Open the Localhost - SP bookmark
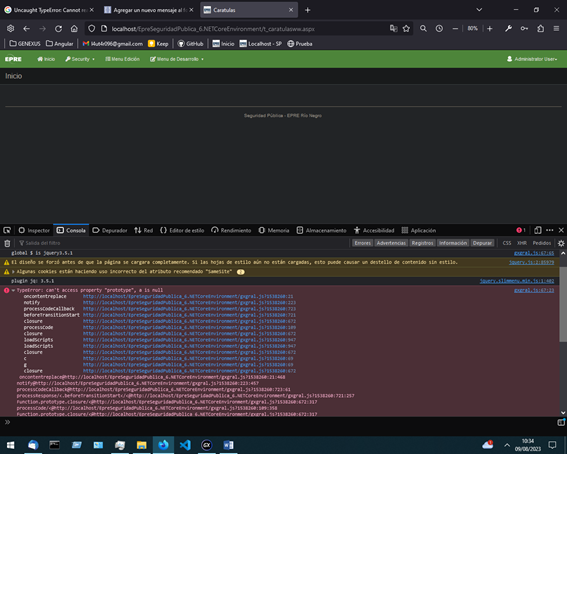 click(260, 44)
